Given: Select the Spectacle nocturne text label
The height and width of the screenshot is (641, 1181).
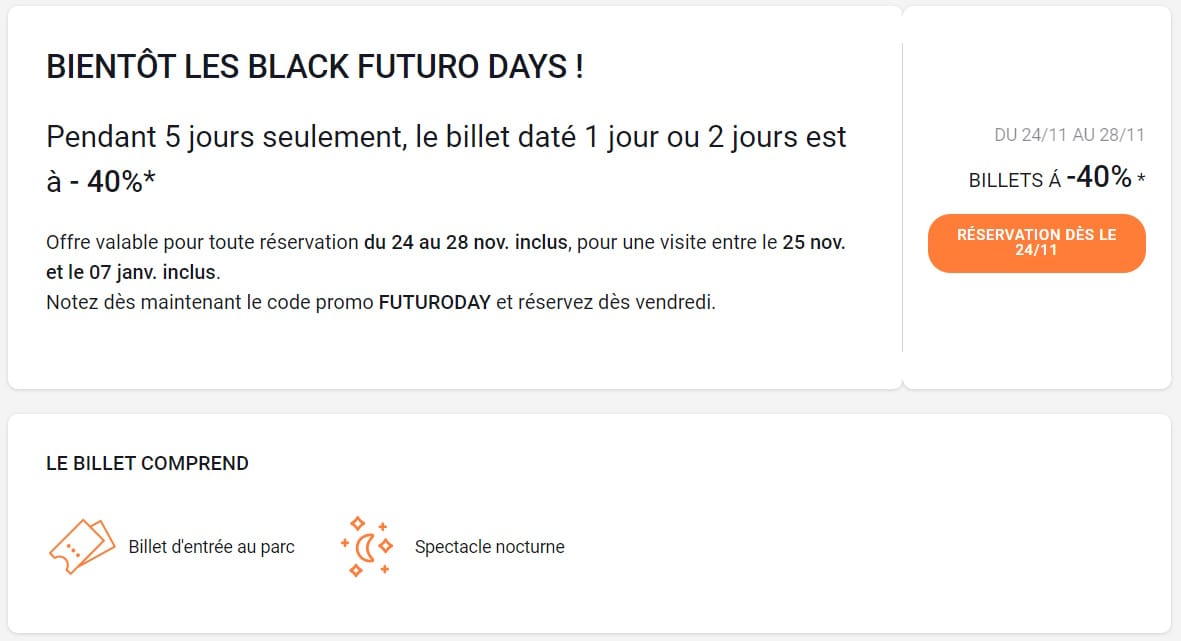Looking at the screenshot, I should 489,547.
